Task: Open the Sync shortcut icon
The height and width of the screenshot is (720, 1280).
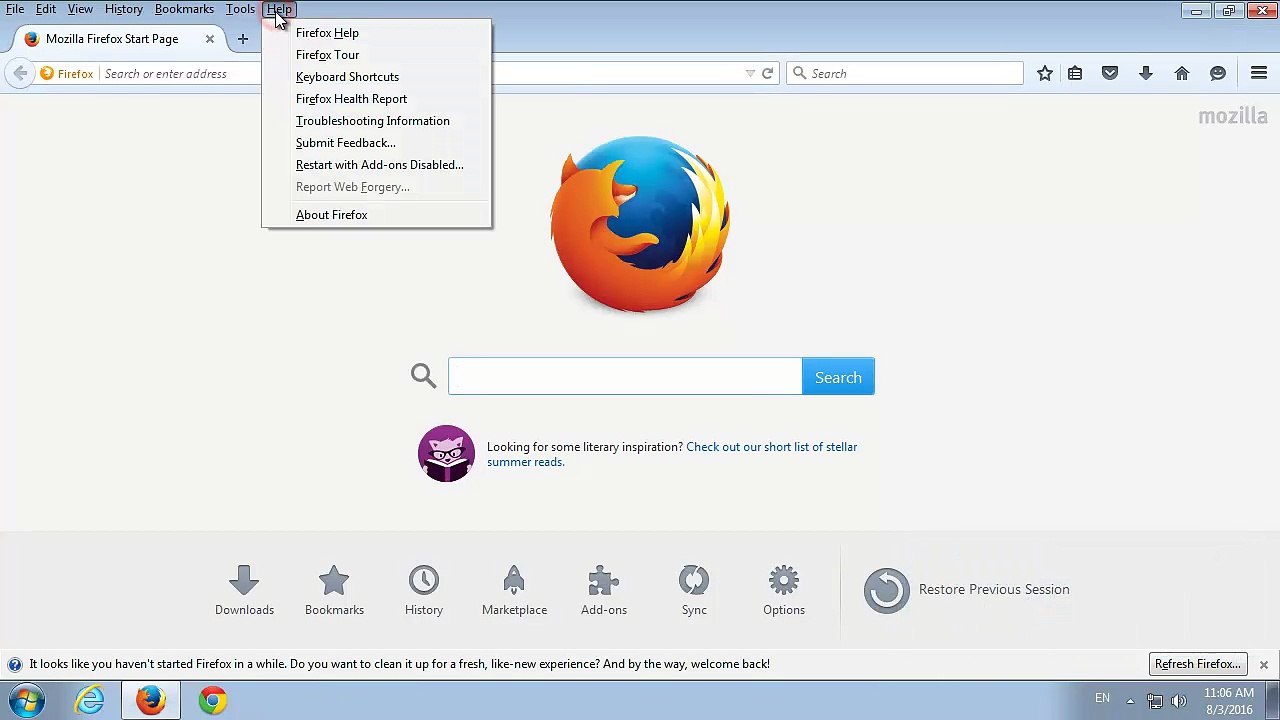Action: point(694,590)
